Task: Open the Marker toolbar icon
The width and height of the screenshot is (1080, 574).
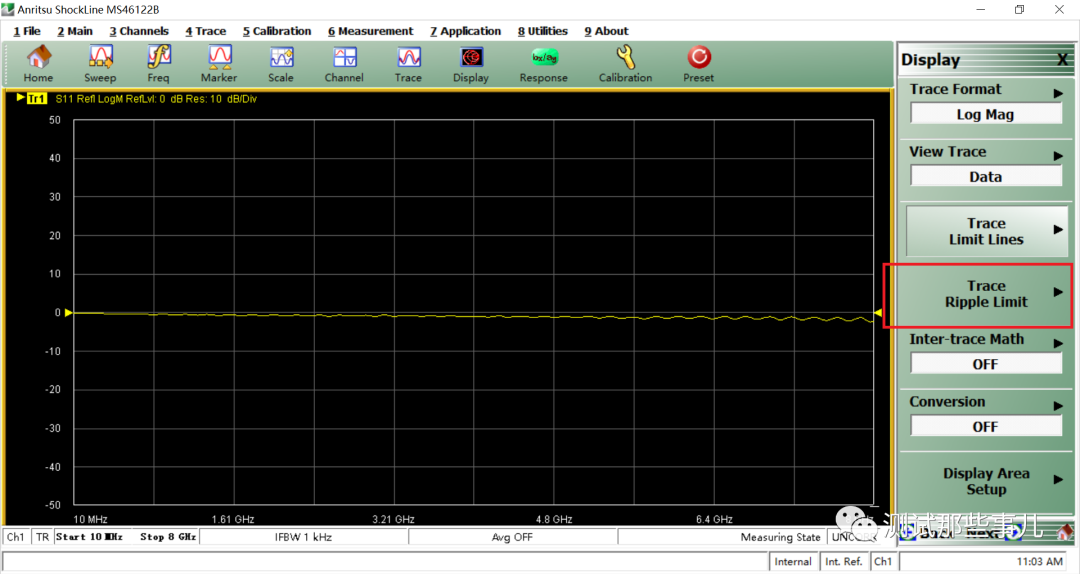Action: point(219,63)
